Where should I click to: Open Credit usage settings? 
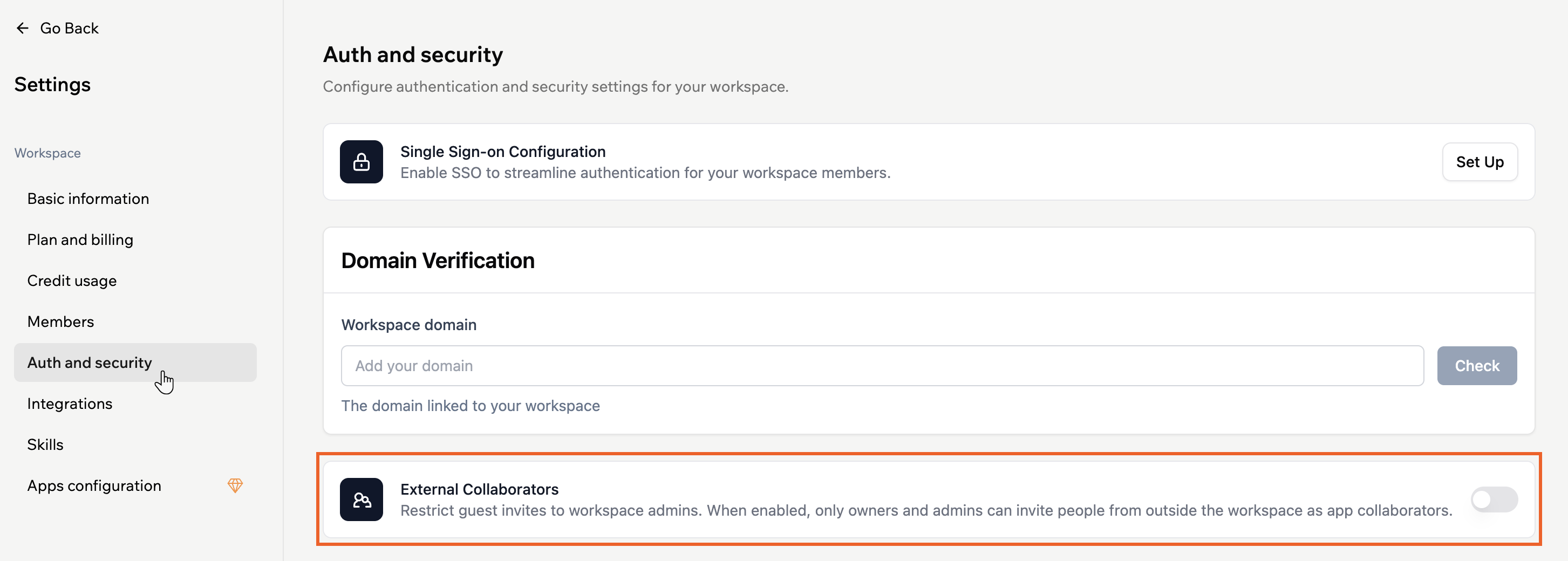coord(135,280)
